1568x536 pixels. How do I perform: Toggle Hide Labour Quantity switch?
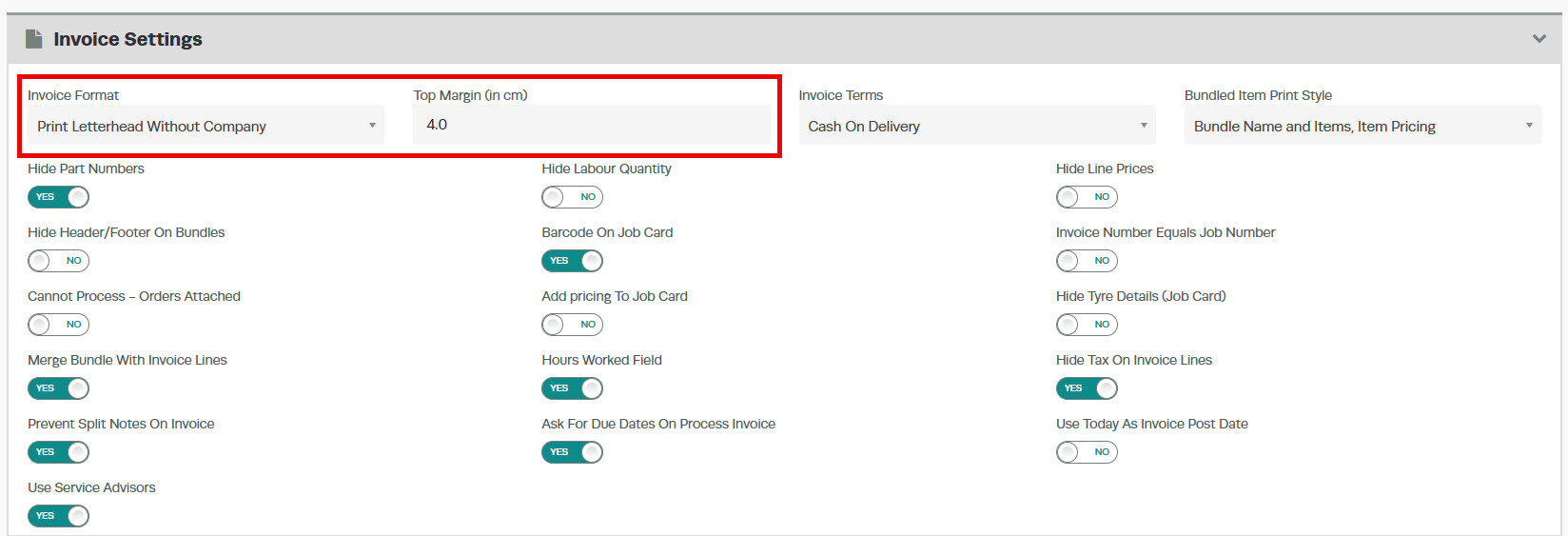tap(572, 197)
